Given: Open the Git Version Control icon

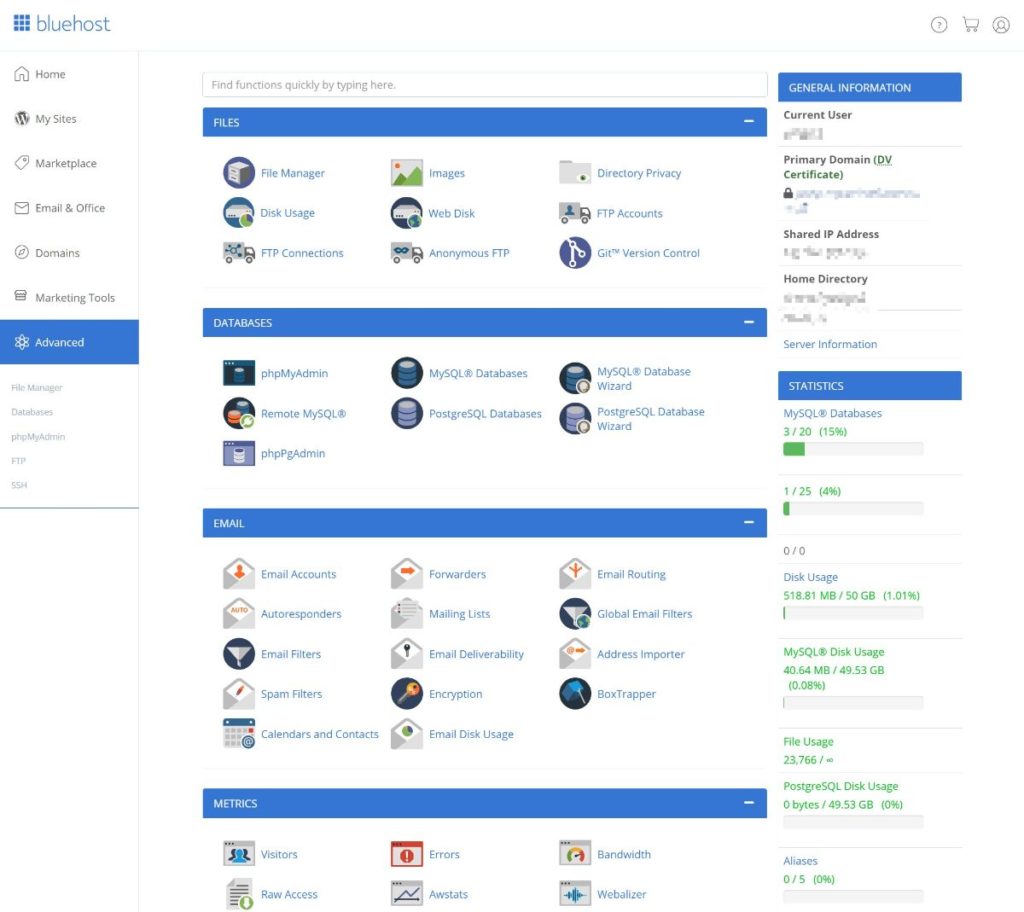Looking at the screenshot, I should 575,253.
